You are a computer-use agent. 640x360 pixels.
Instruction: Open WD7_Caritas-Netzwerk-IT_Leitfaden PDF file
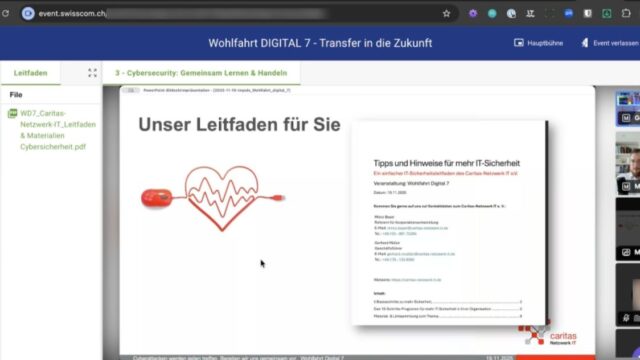coord(58,130)
